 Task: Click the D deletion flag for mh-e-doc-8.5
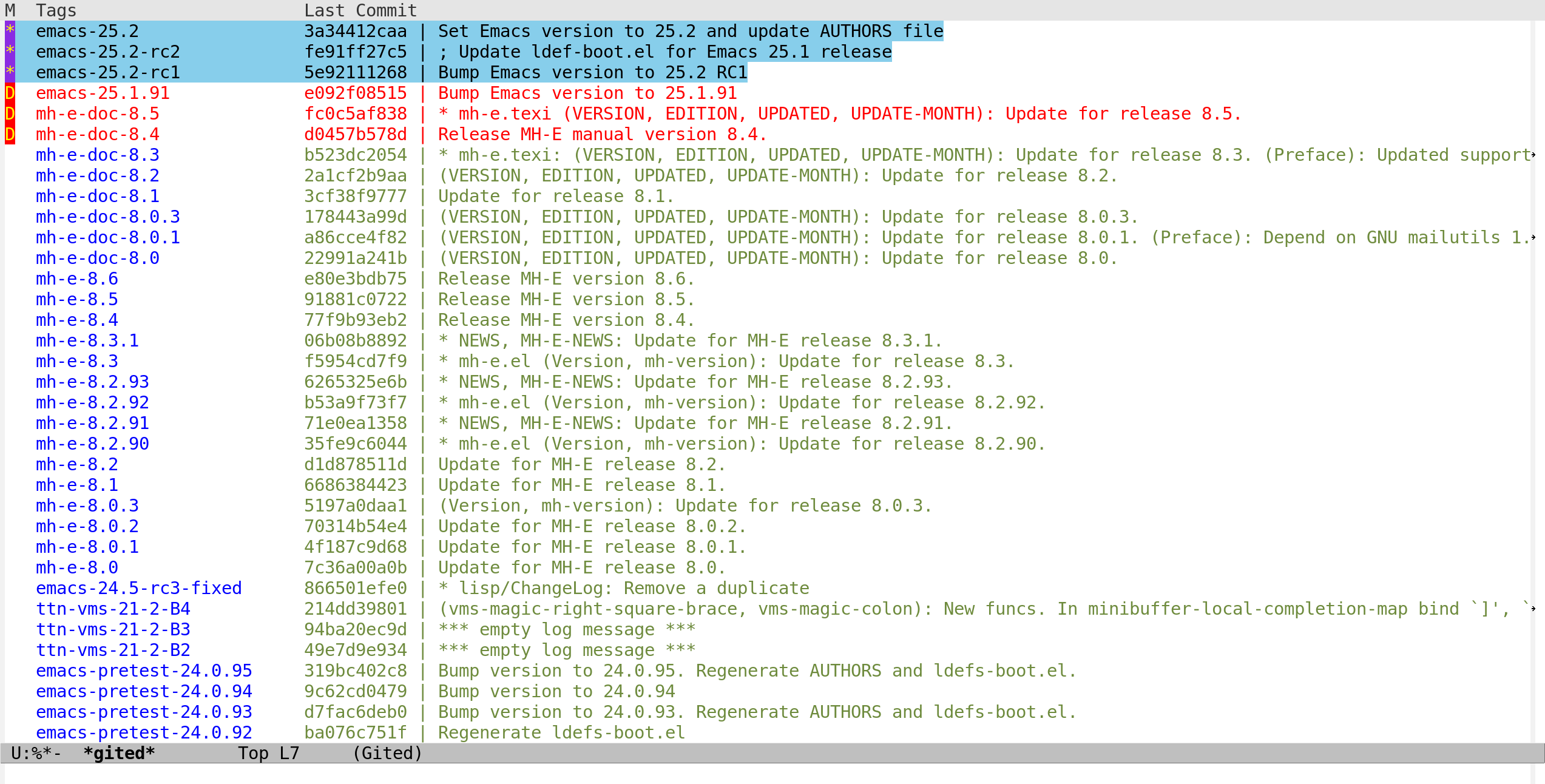(10, 113)
